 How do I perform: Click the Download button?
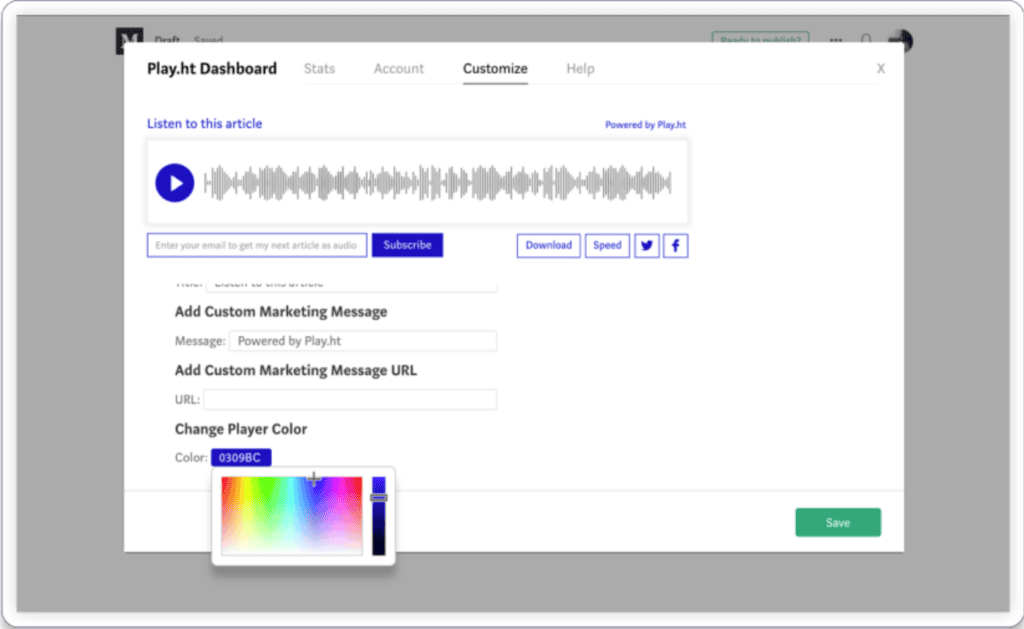point(549,246)
